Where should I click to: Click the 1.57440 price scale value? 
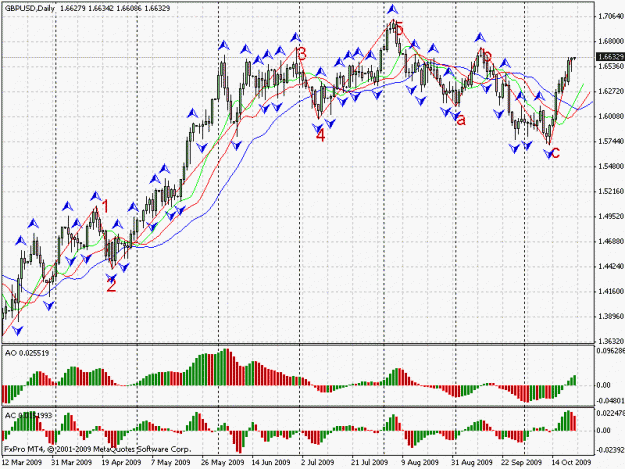click(x=611, y=141)
